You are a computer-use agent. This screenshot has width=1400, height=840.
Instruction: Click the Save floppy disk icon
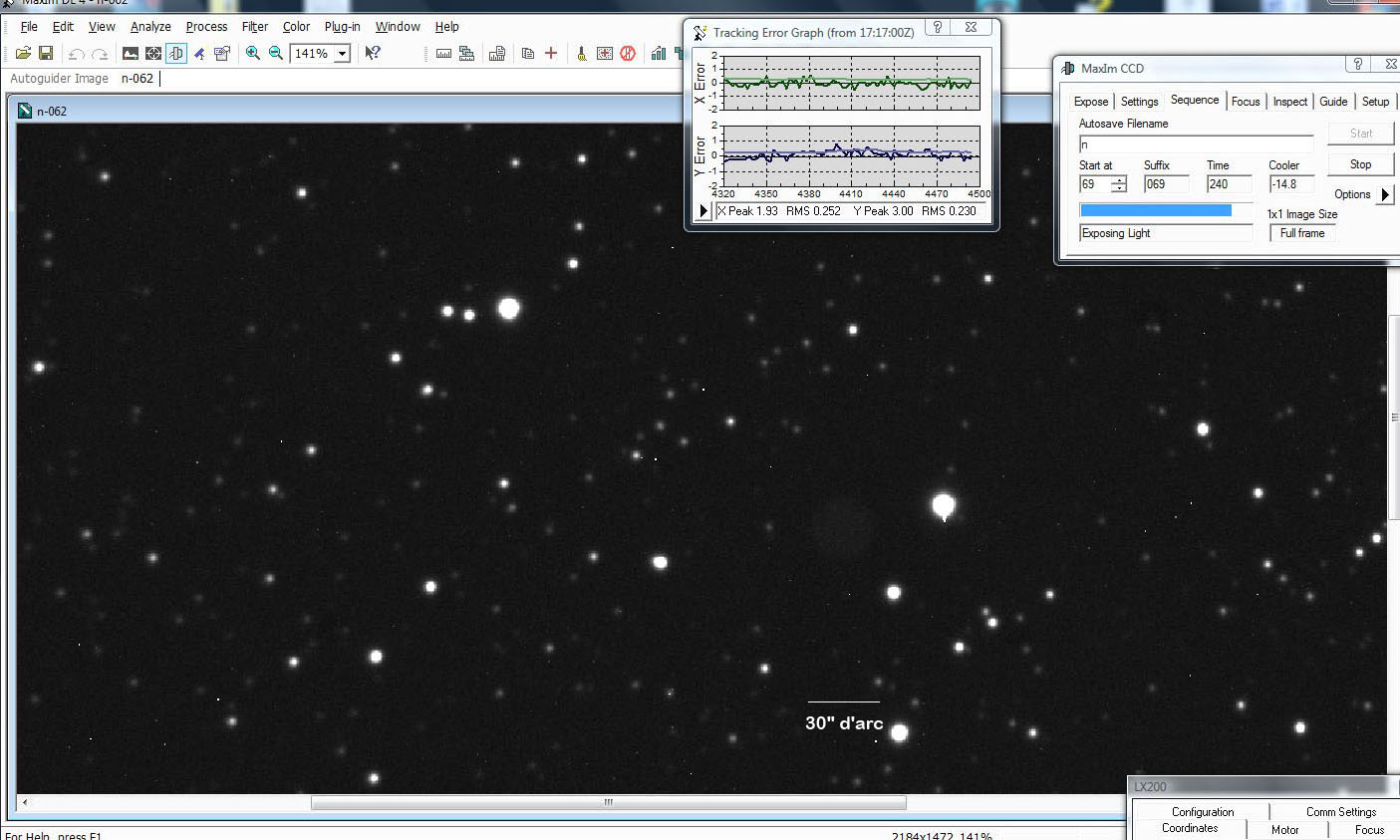46,54
